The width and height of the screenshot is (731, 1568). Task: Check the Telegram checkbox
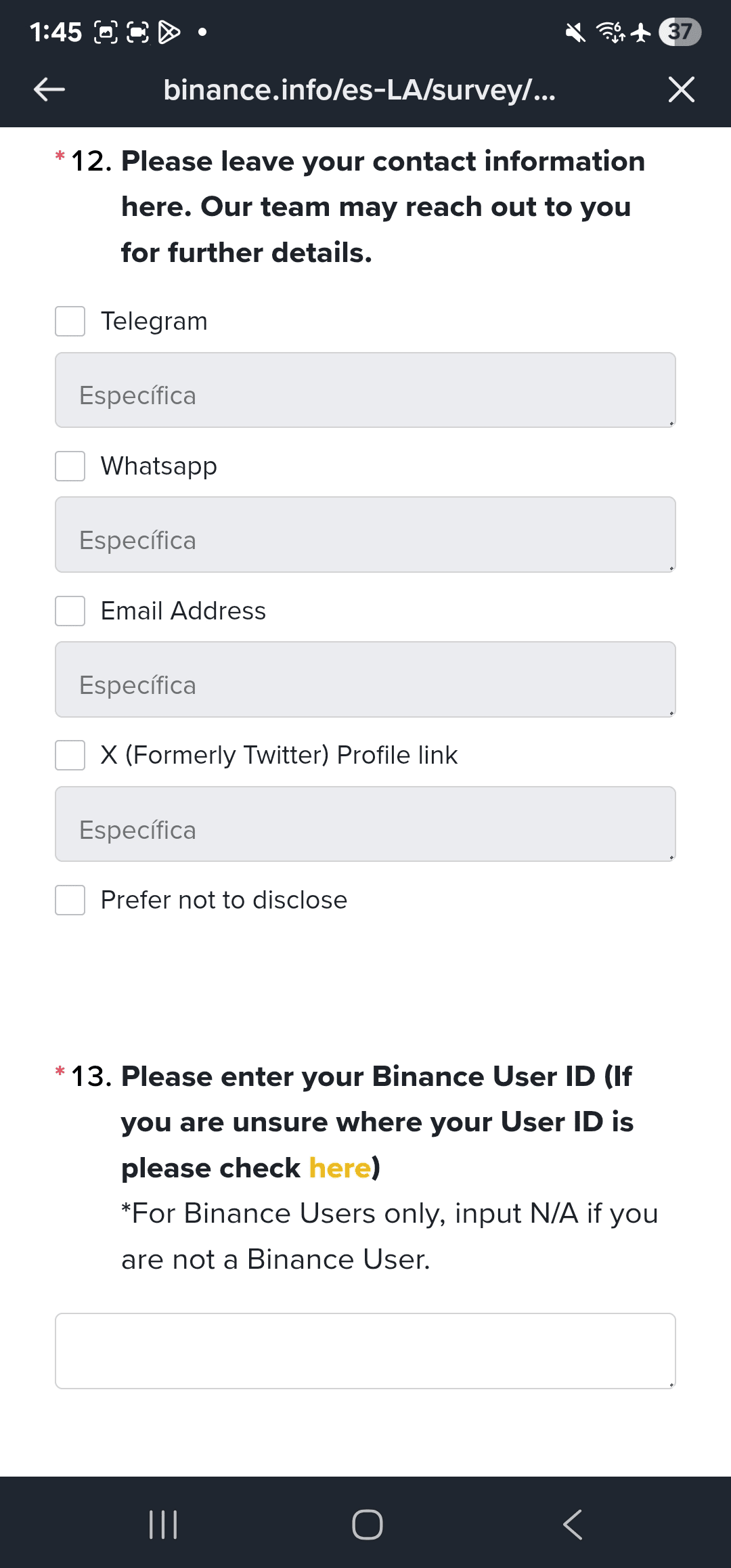[x=70, y=321]
